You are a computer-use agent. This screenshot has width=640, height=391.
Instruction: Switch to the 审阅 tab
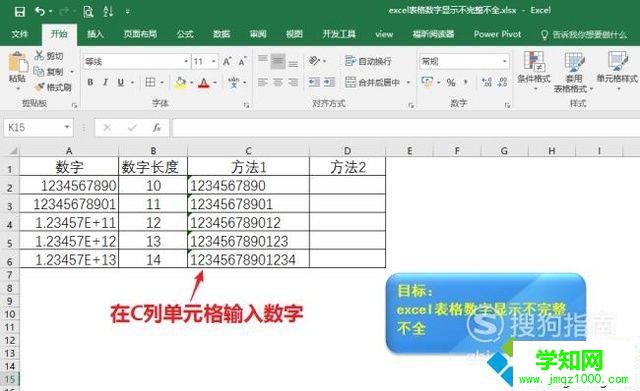258,34
